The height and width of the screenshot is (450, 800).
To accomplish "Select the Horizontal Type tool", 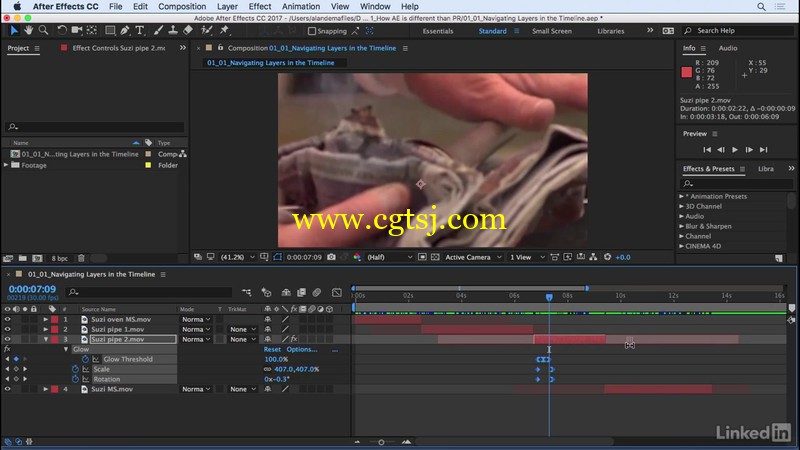I will (x=140, y=31).
